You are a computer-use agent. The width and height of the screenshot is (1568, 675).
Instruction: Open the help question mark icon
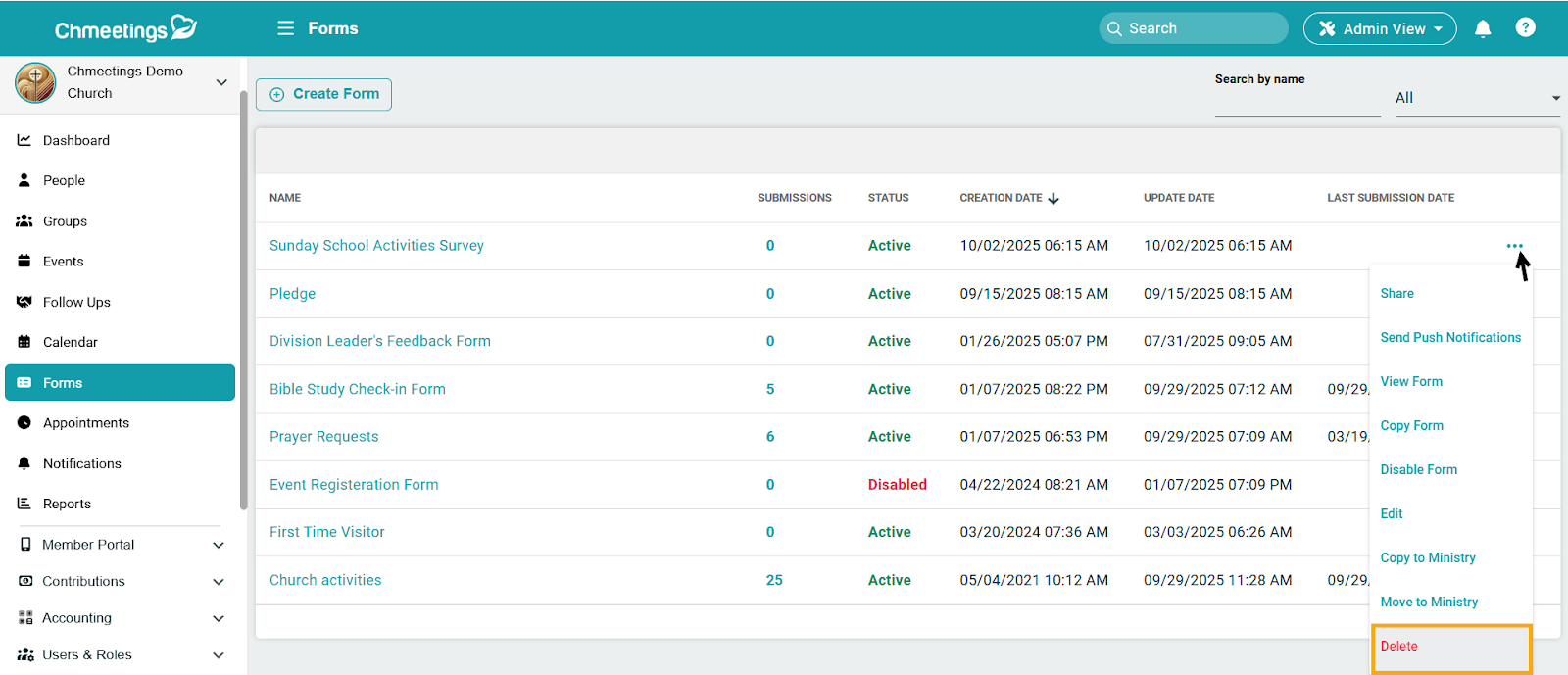[x=1525, y=27]
